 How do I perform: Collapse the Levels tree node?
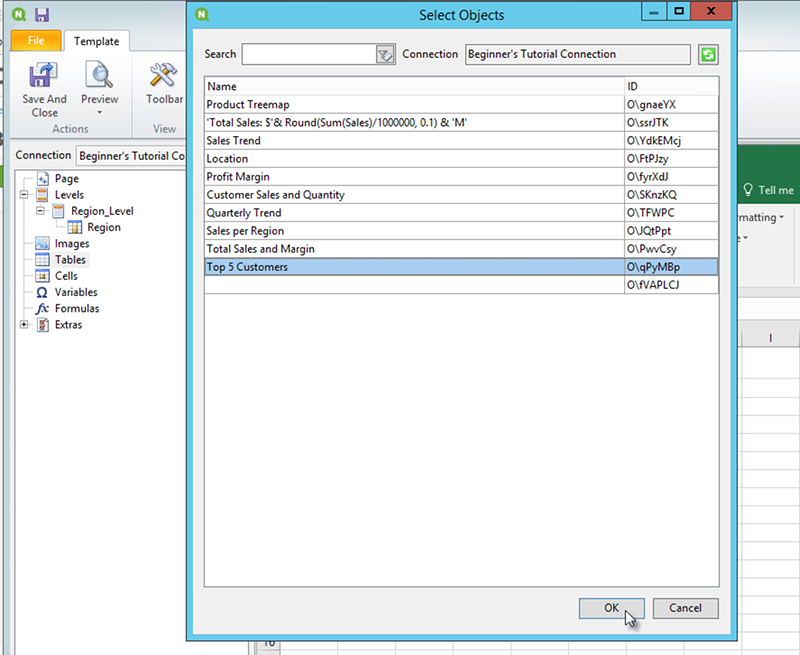(x=25, y=195)
